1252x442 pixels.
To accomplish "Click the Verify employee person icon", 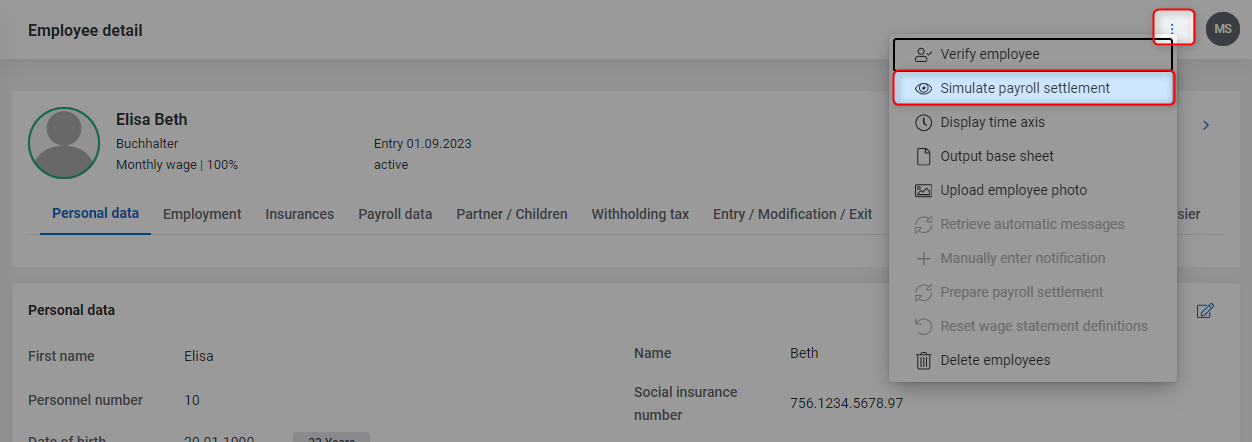I will pos(923,54).
